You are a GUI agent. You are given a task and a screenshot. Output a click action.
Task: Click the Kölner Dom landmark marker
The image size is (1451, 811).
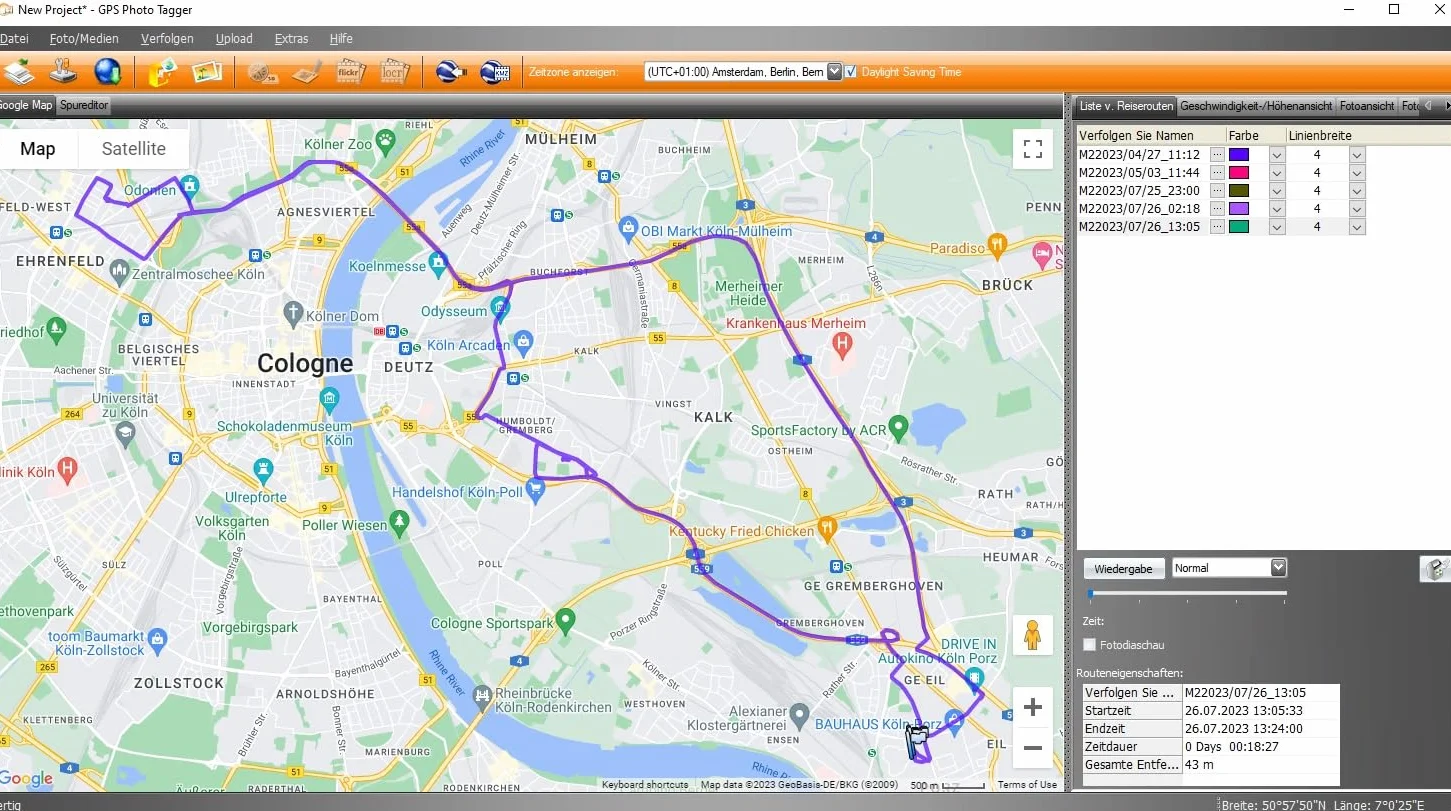(x=293, y=312)
